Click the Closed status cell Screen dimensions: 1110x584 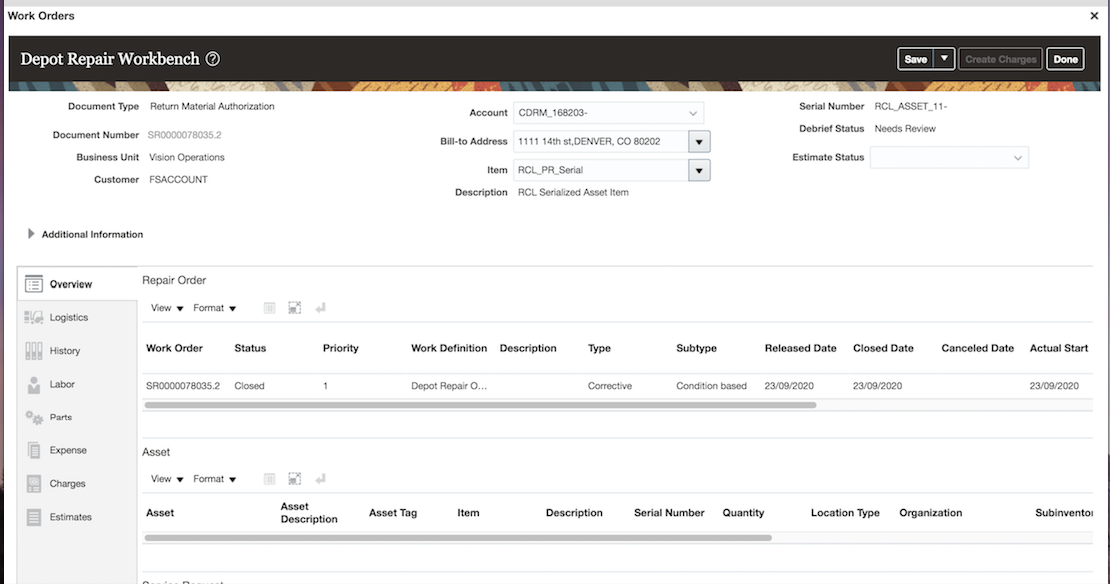coord(249,387)
